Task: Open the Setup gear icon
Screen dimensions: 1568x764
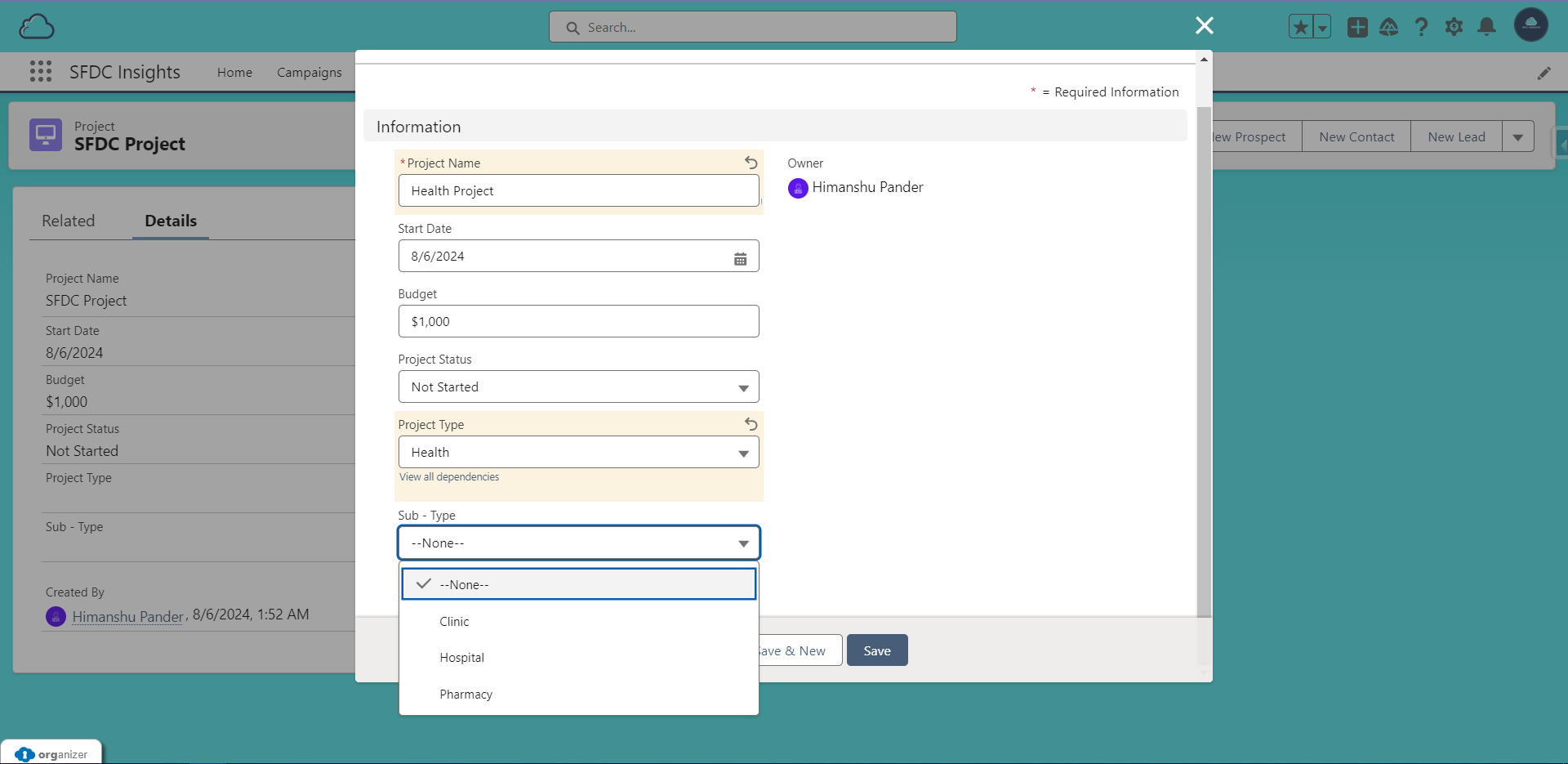Action: click(1454, 27)
